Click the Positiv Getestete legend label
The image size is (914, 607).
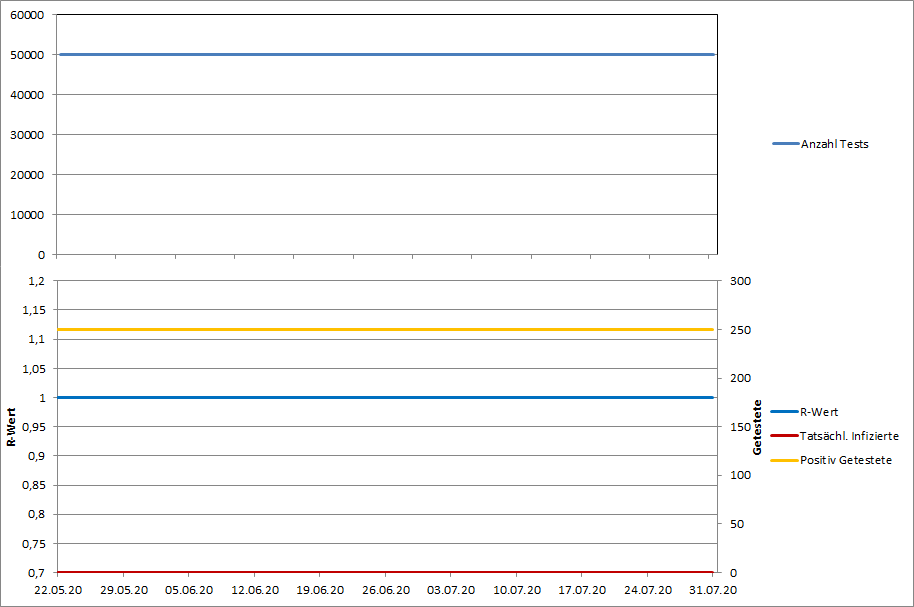[x=845, y=460]
